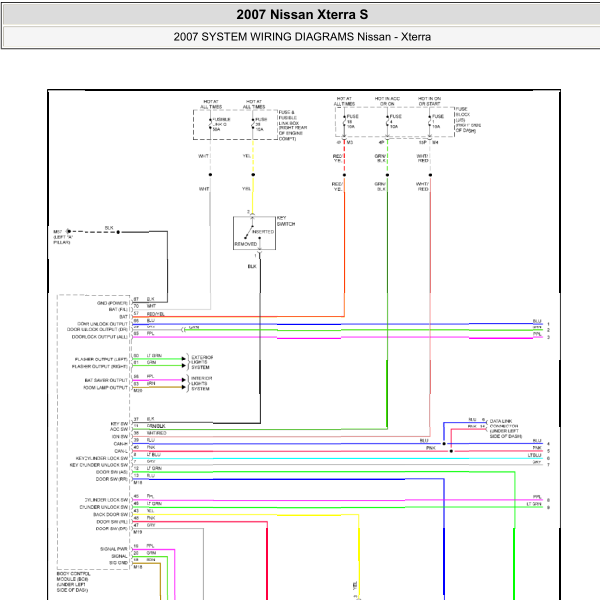Select the BACK DOOR SW label
Image resolution: width=600 pixels, height=600 pixels.
(x=111, y=515)
